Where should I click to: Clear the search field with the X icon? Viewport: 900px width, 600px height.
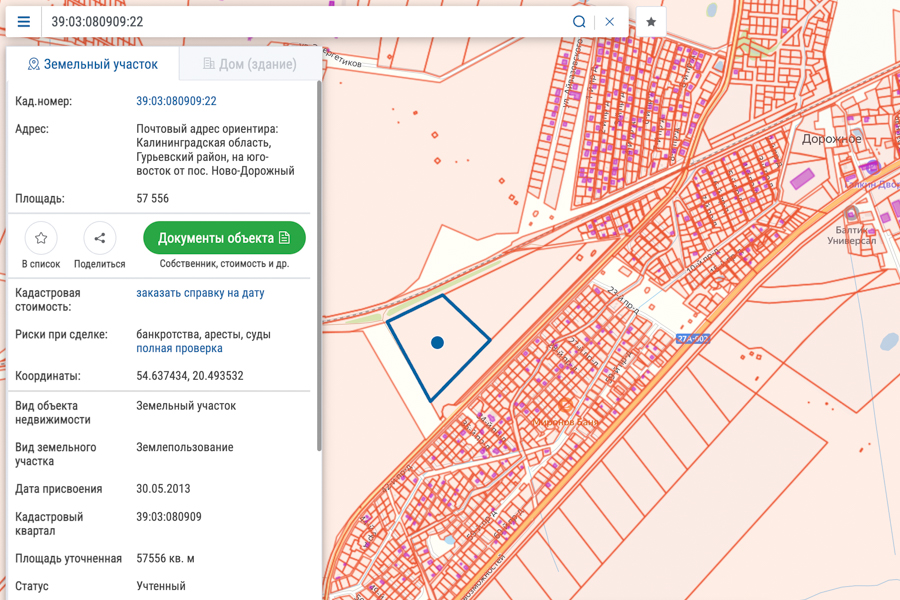tap(610, 22)
